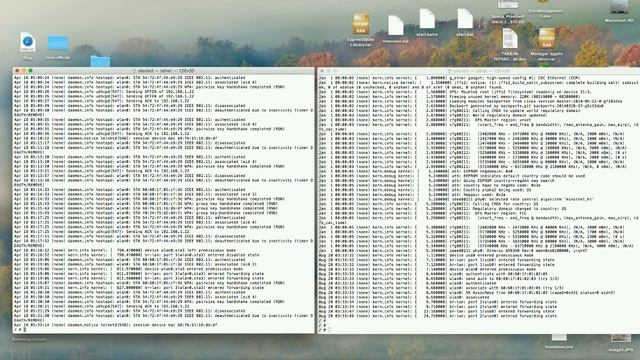Select the start.batre file icon
Screen dimensions: 640x360
[x=427, y=19]
